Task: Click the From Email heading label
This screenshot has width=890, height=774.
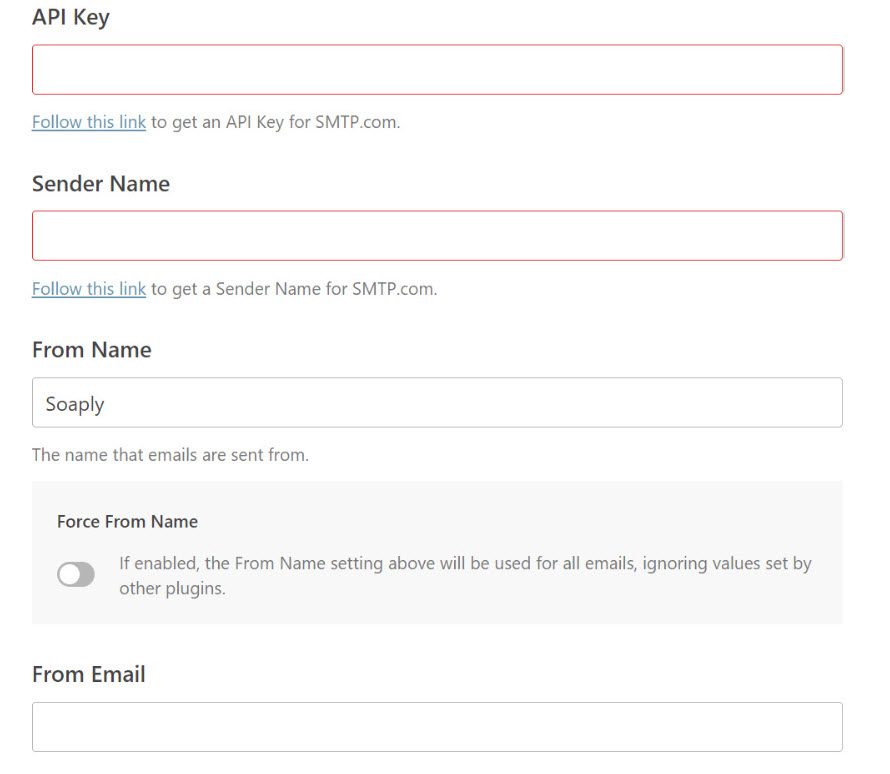Action: point(89,675)
